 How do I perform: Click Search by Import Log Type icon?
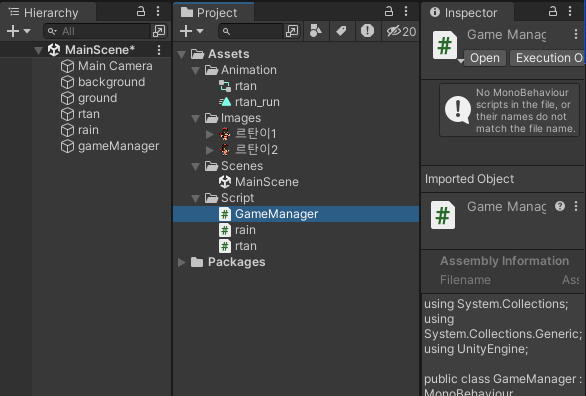click(367, 31)
